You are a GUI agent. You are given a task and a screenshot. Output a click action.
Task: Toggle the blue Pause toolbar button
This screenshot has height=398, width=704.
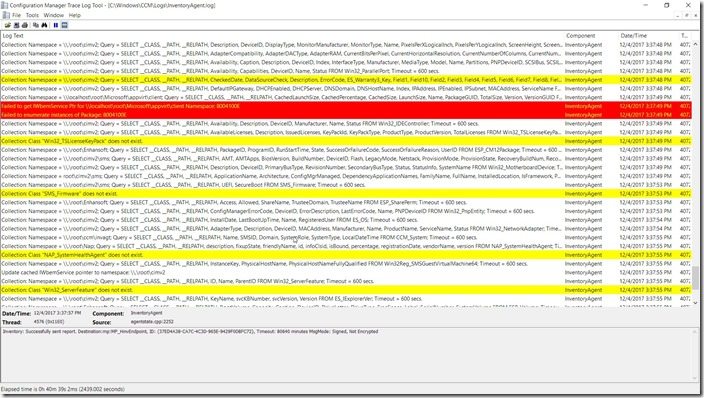(56, 25)
